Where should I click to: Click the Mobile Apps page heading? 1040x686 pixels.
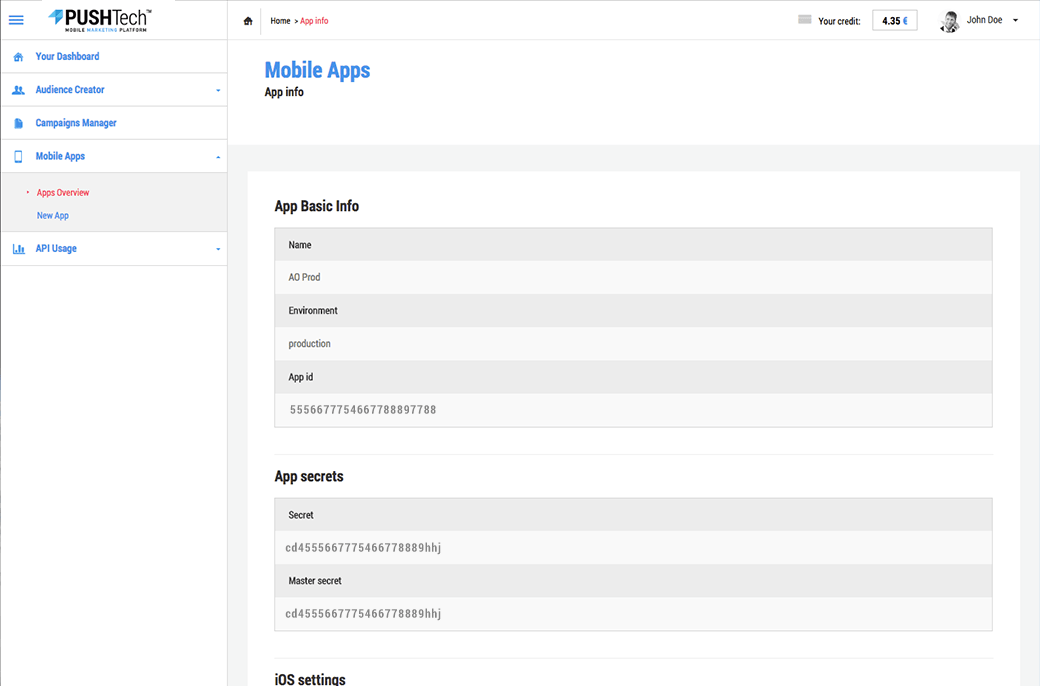pyautogui.click(x=317, y=70)
